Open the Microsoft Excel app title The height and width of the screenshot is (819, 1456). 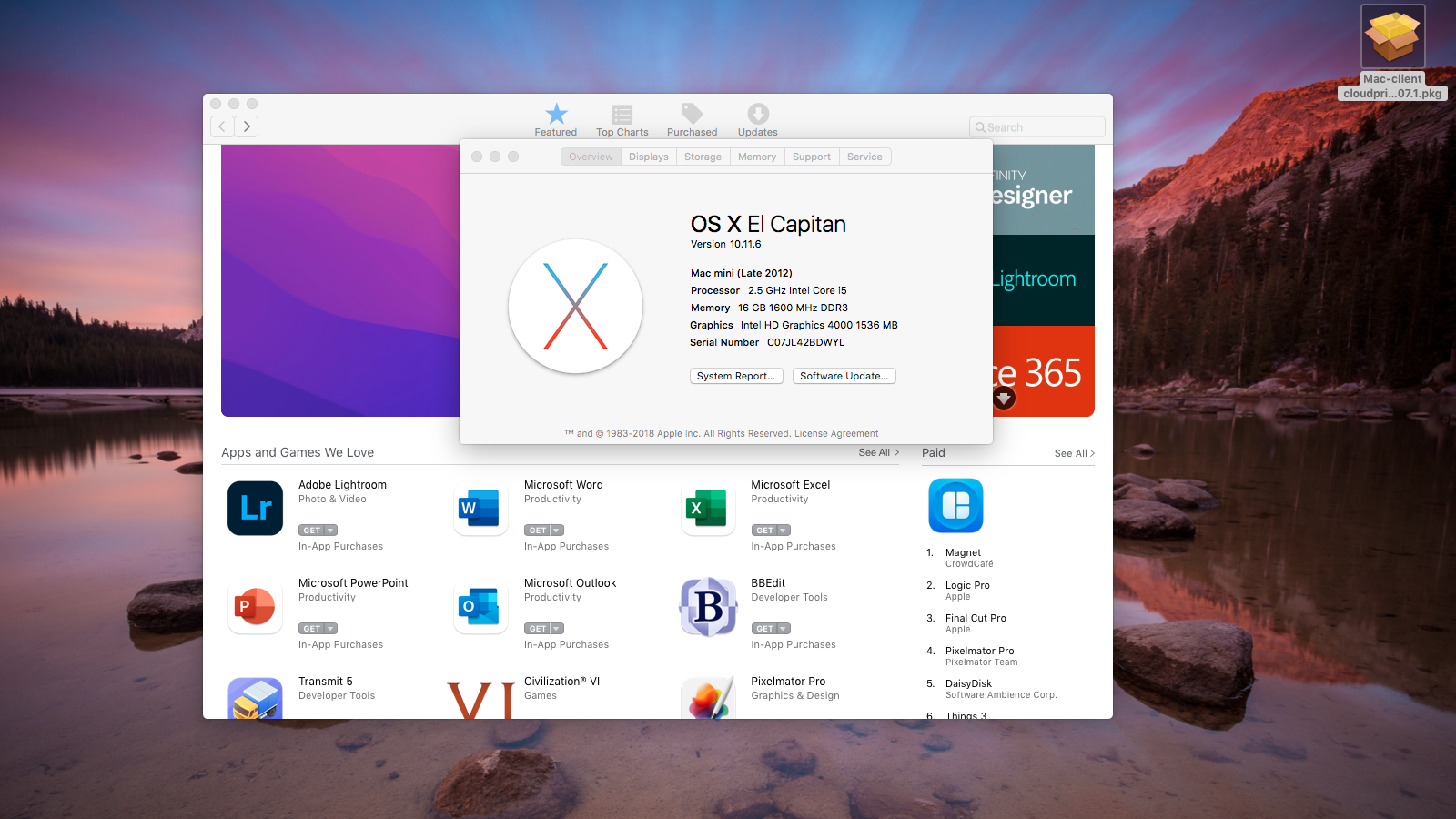tap(791, 485)
